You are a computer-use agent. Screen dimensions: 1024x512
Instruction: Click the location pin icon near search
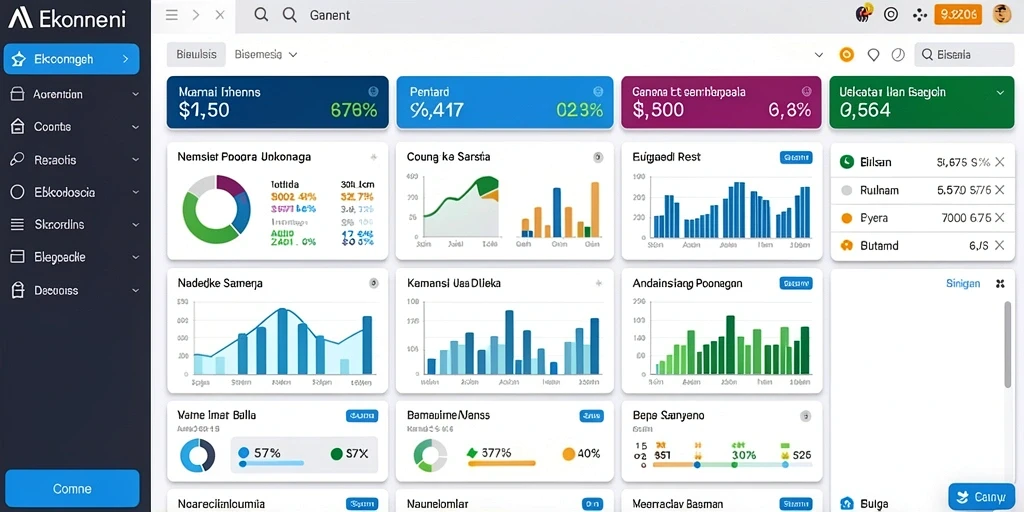[873, 56]
